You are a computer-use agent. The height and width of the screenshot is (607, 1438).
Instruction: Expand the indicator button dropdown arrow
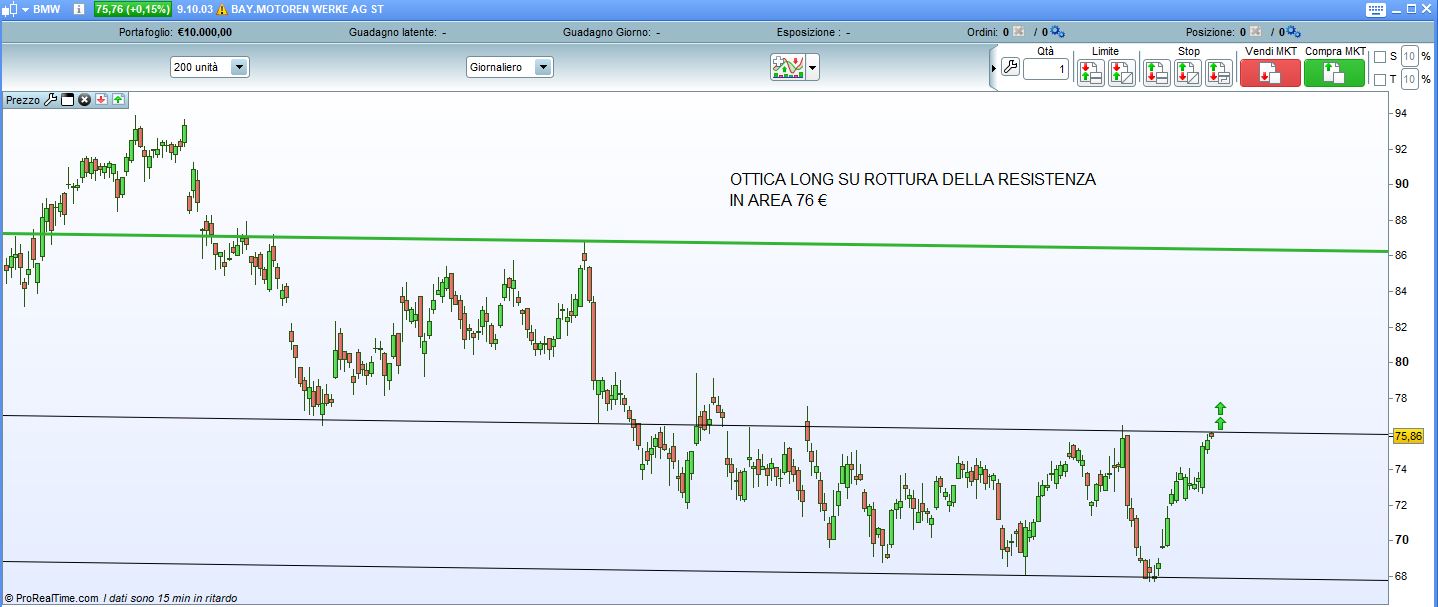(x=813, y=68)
